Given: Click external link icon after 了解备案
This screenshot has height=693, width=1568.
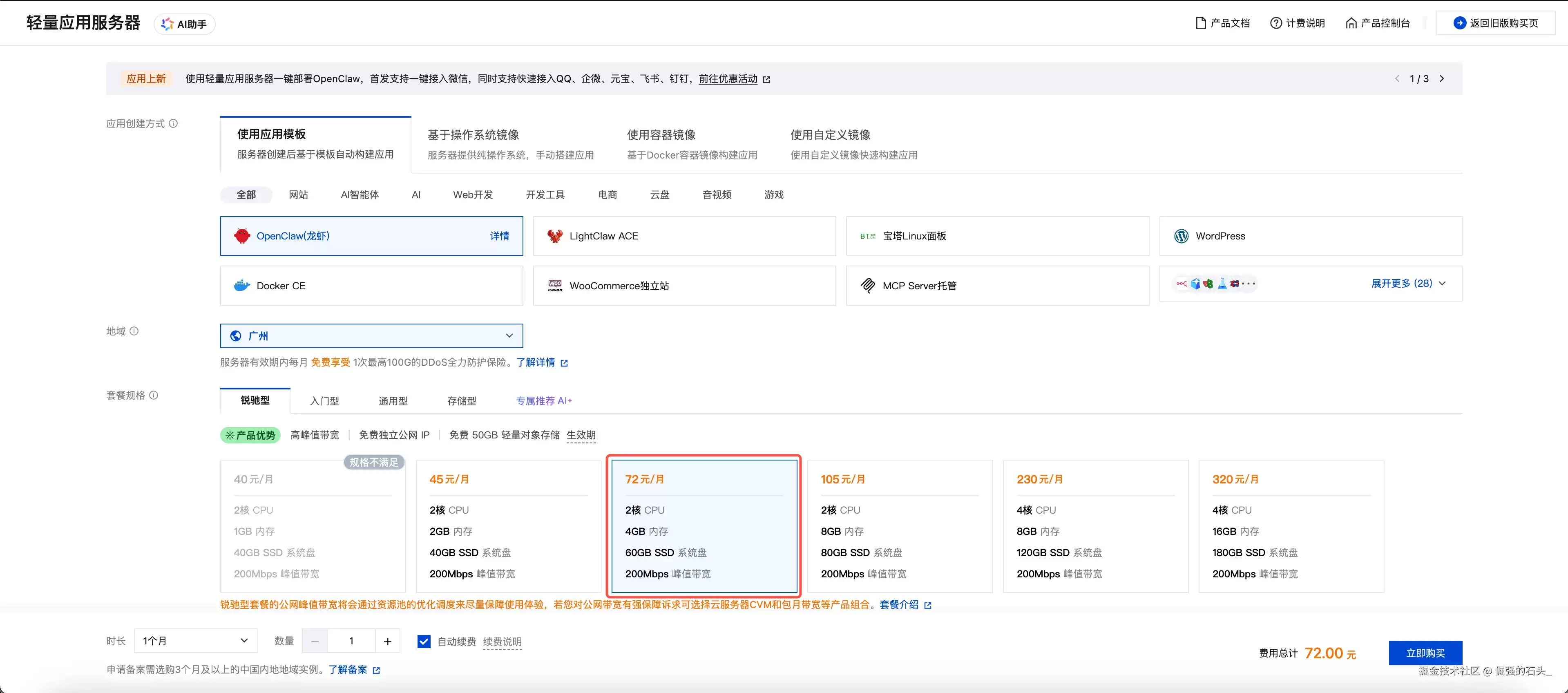Looking at the screenshot, I should pyautogui.click(x=376, y=671).
